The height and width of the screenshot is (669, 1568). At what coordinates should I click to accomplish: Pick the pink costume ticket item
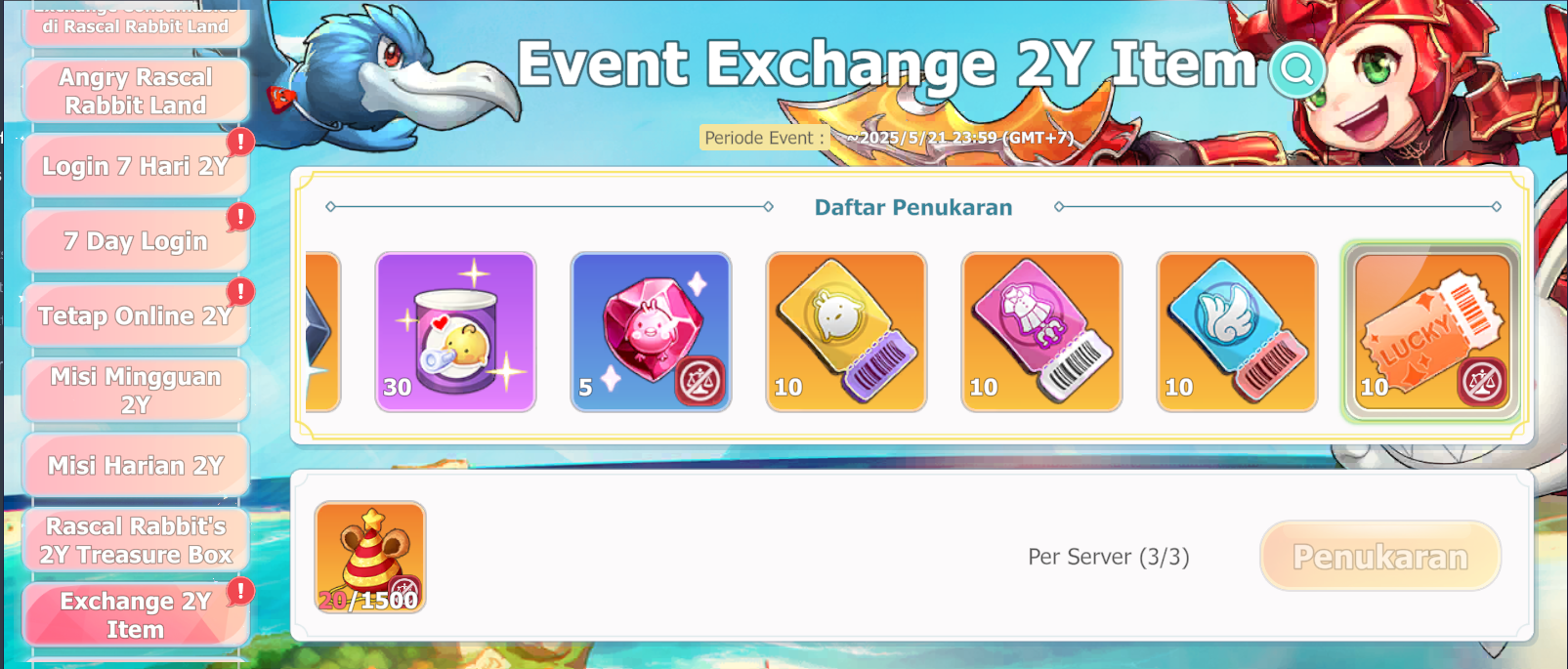(1041, 332)
